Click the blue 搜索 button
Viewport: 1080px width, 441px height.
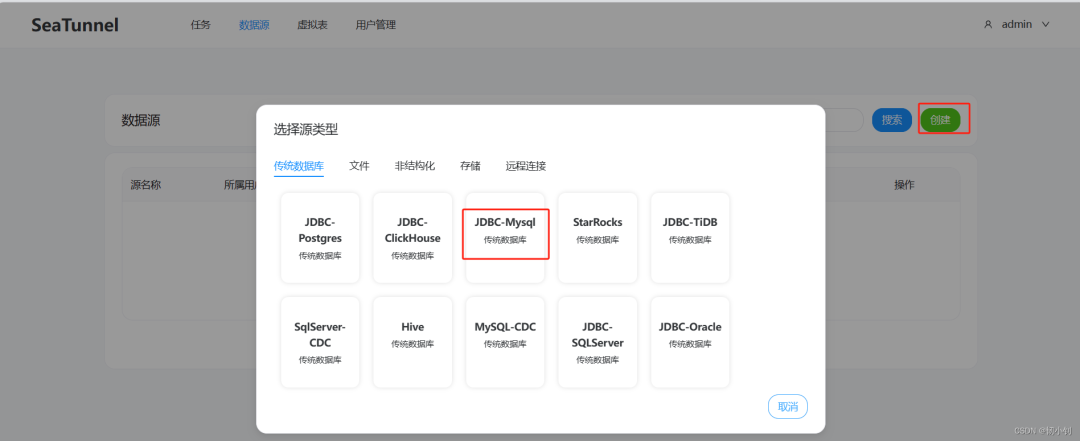coord(892,120)
